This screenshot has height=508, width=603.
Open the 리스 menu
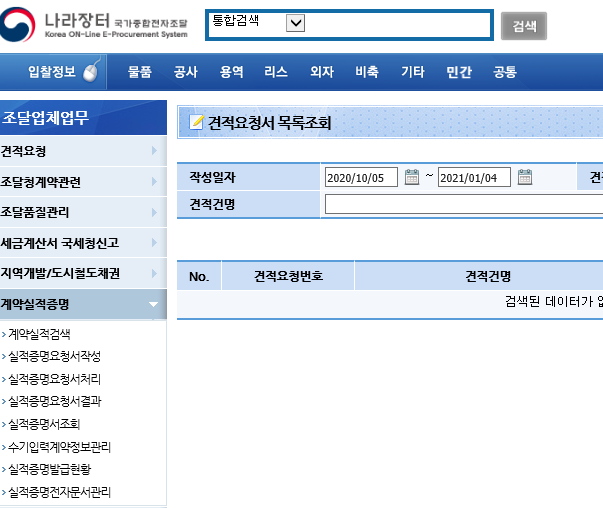(x=276, y=72)
